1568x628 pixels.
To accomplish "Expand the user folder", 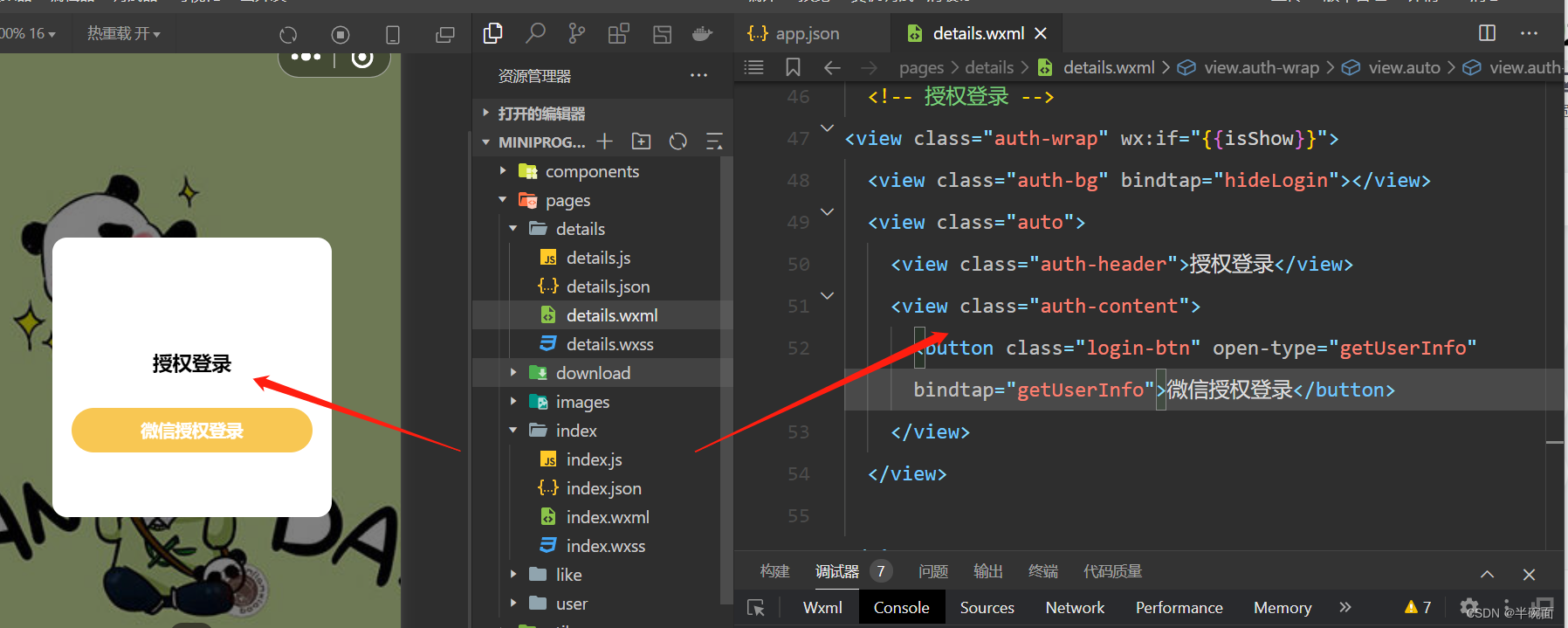I will click(x=513, y=604).
